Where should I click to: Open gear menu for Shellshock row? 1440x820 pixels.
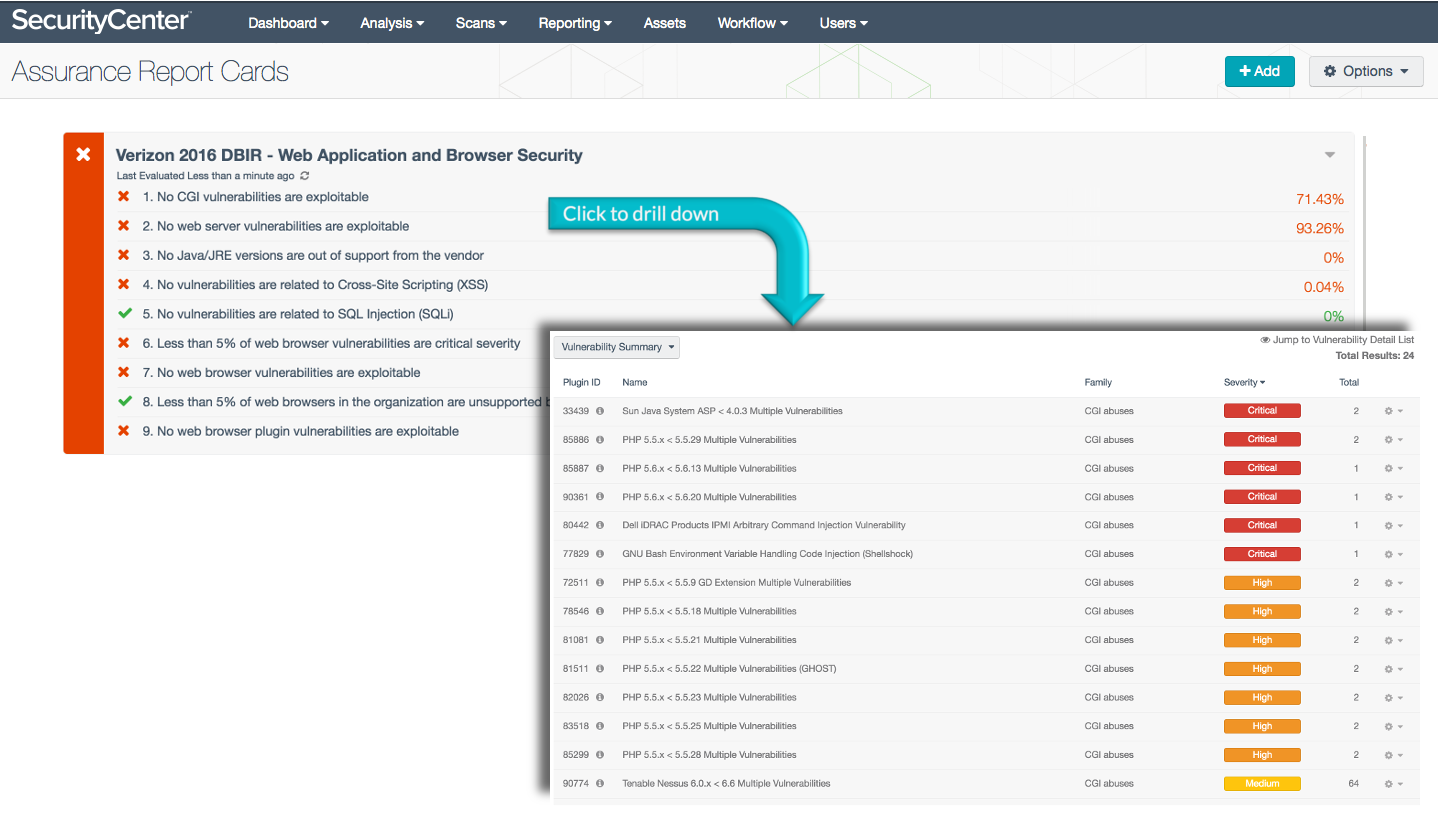tap(1393, 554)
